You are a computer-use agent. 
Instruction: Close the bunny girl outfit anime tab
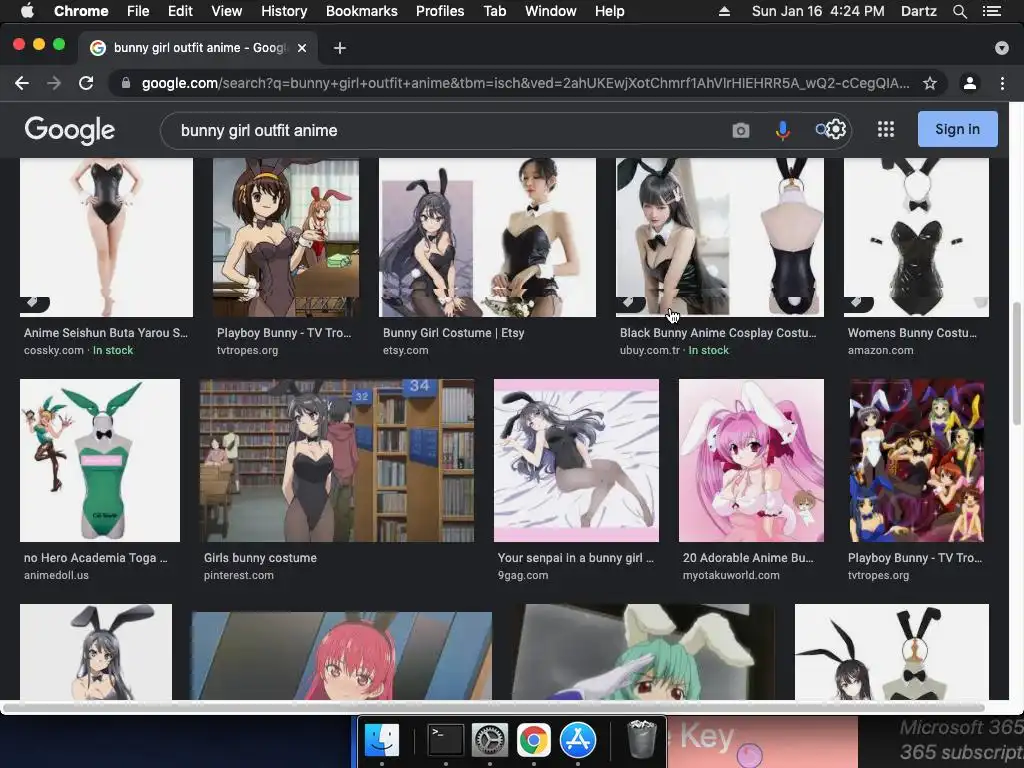coord(302,48)
